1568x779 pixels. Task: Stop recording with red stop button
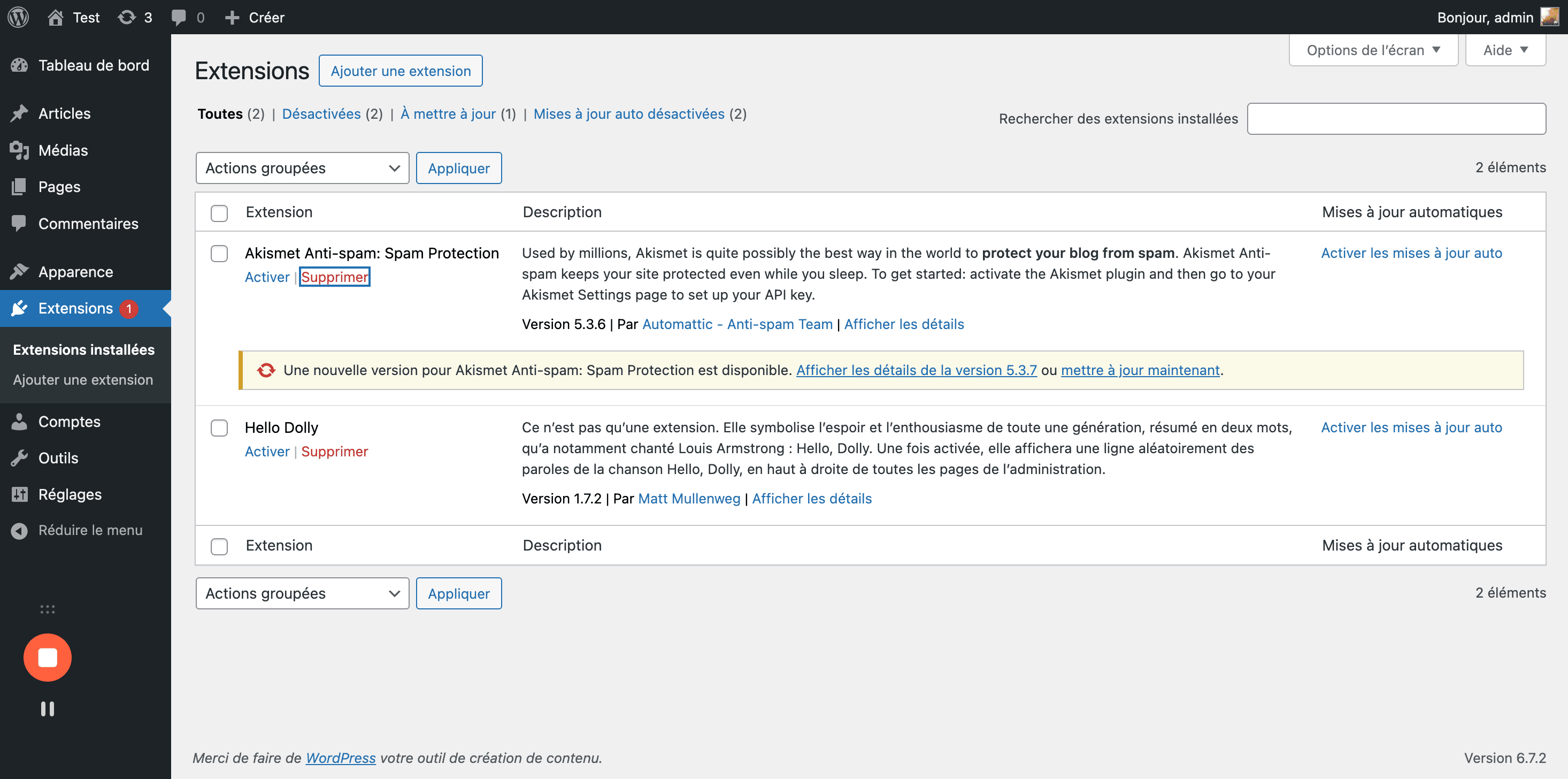[48, 657]
